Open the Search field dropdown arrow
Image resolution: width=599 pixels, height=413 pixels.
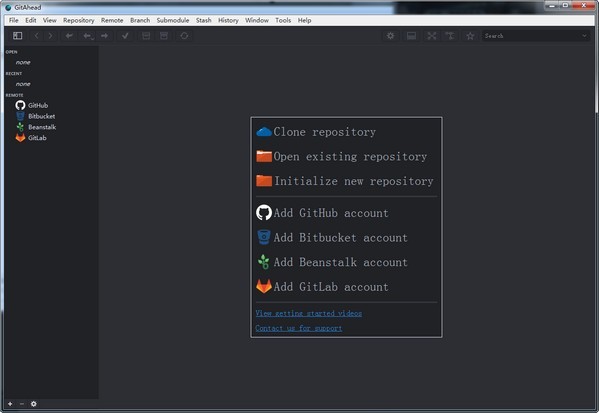click(584, 36)
